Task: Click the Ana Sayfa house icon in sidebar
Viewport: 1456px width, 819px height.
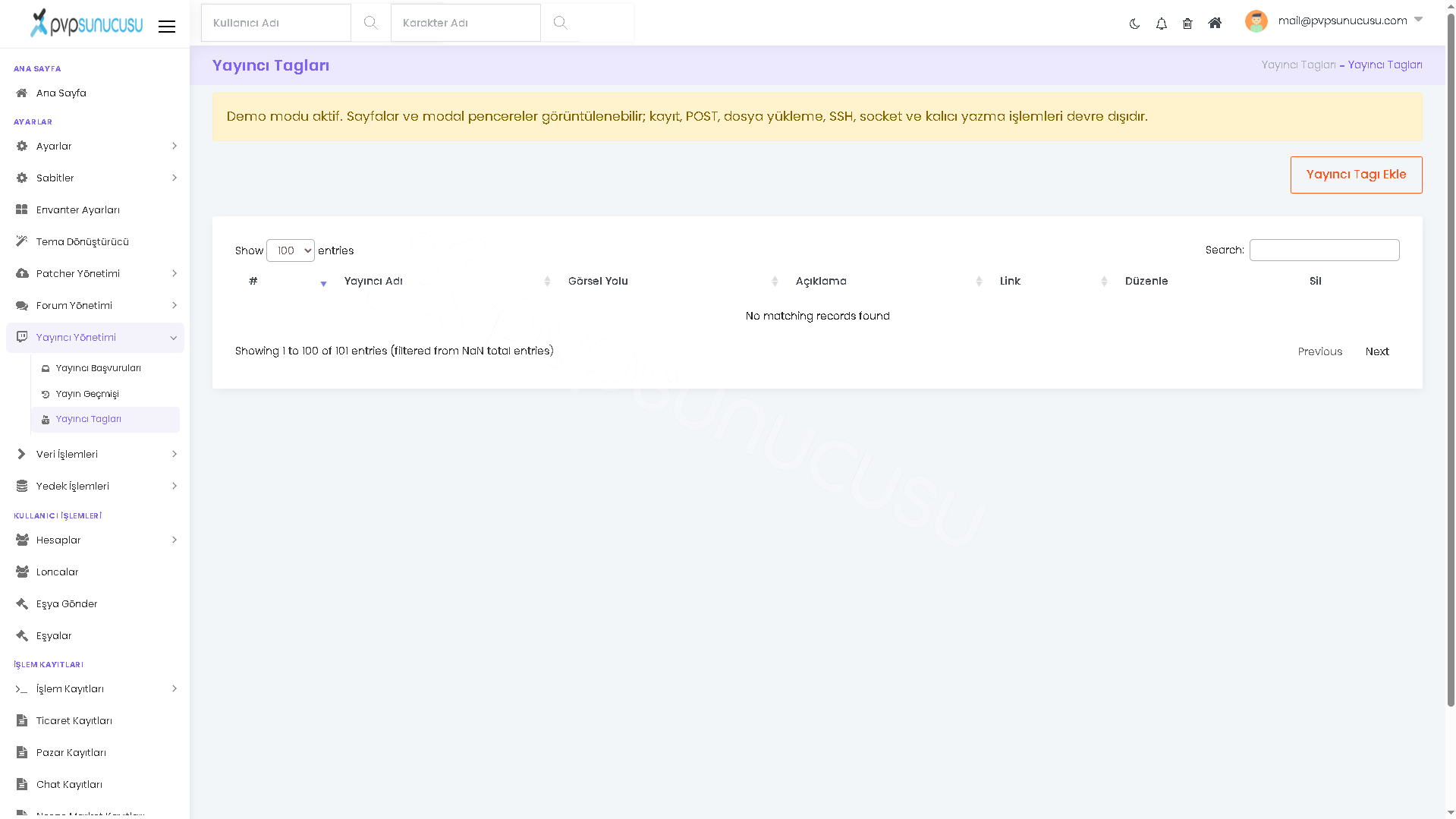Action: [21, 93]
